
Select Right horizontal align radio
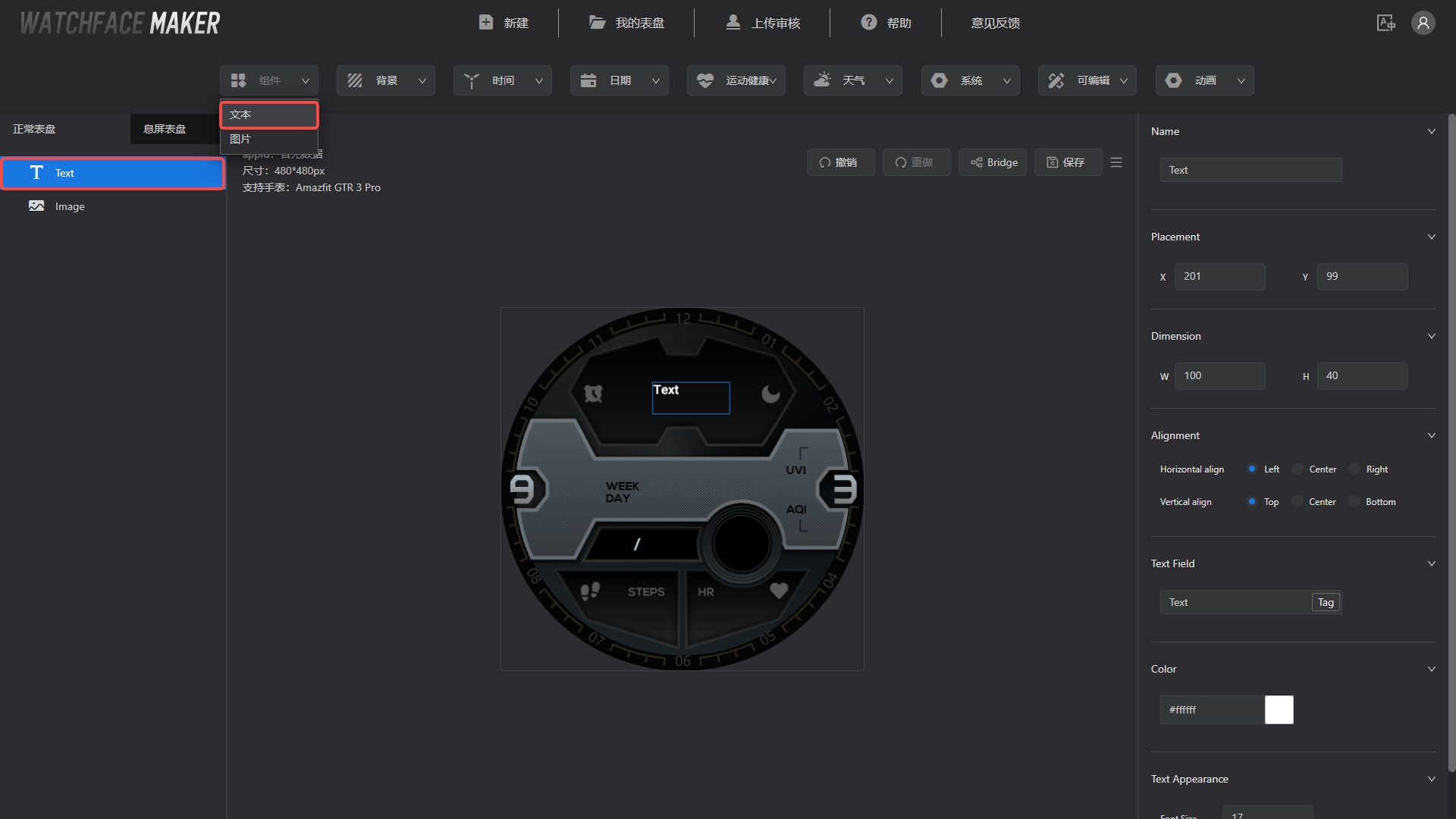pyautogui.click(x=1354, y=469)
